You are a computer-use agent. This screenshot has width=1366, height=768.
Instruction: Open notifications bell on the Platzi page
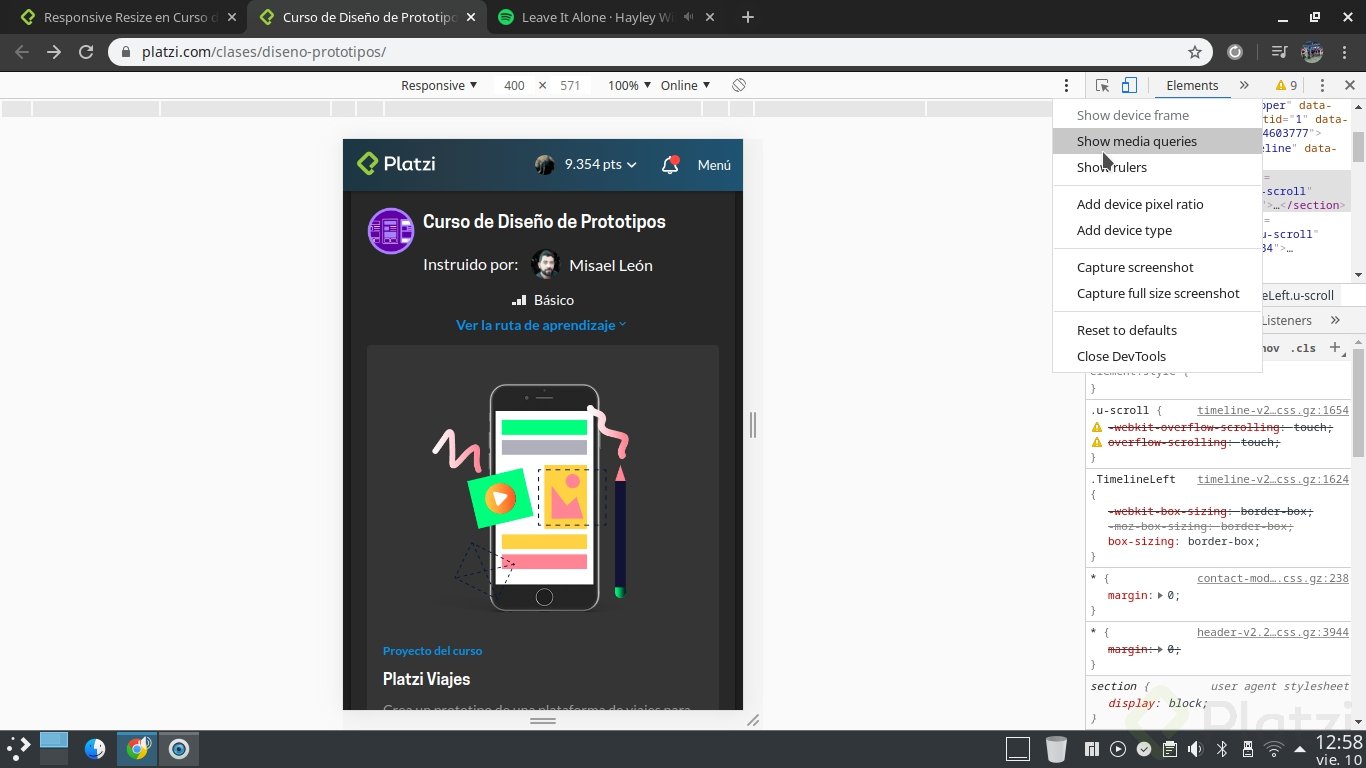coord(670,164)
